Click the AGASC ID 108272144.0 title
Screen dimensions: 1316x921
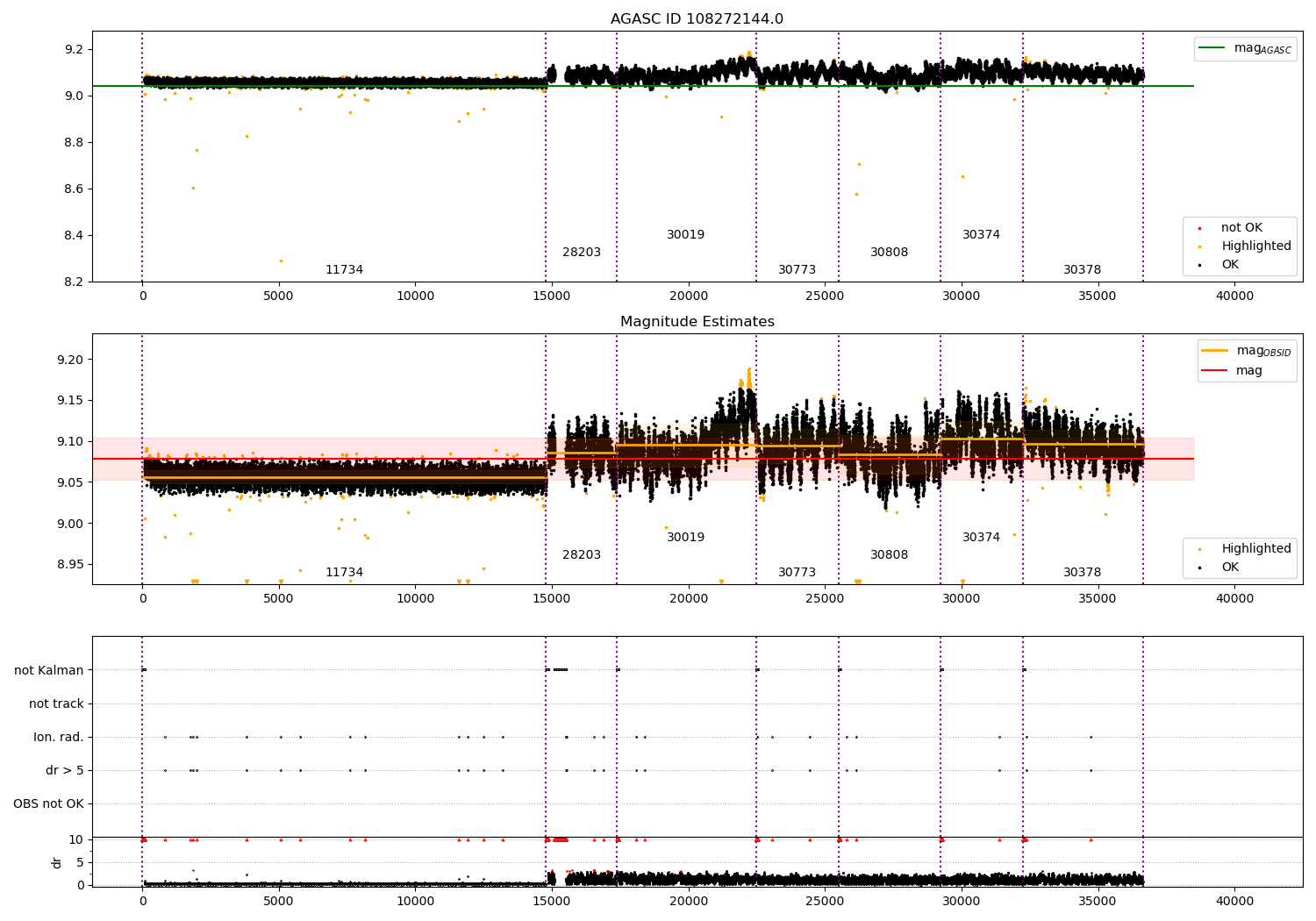[697, 19]
